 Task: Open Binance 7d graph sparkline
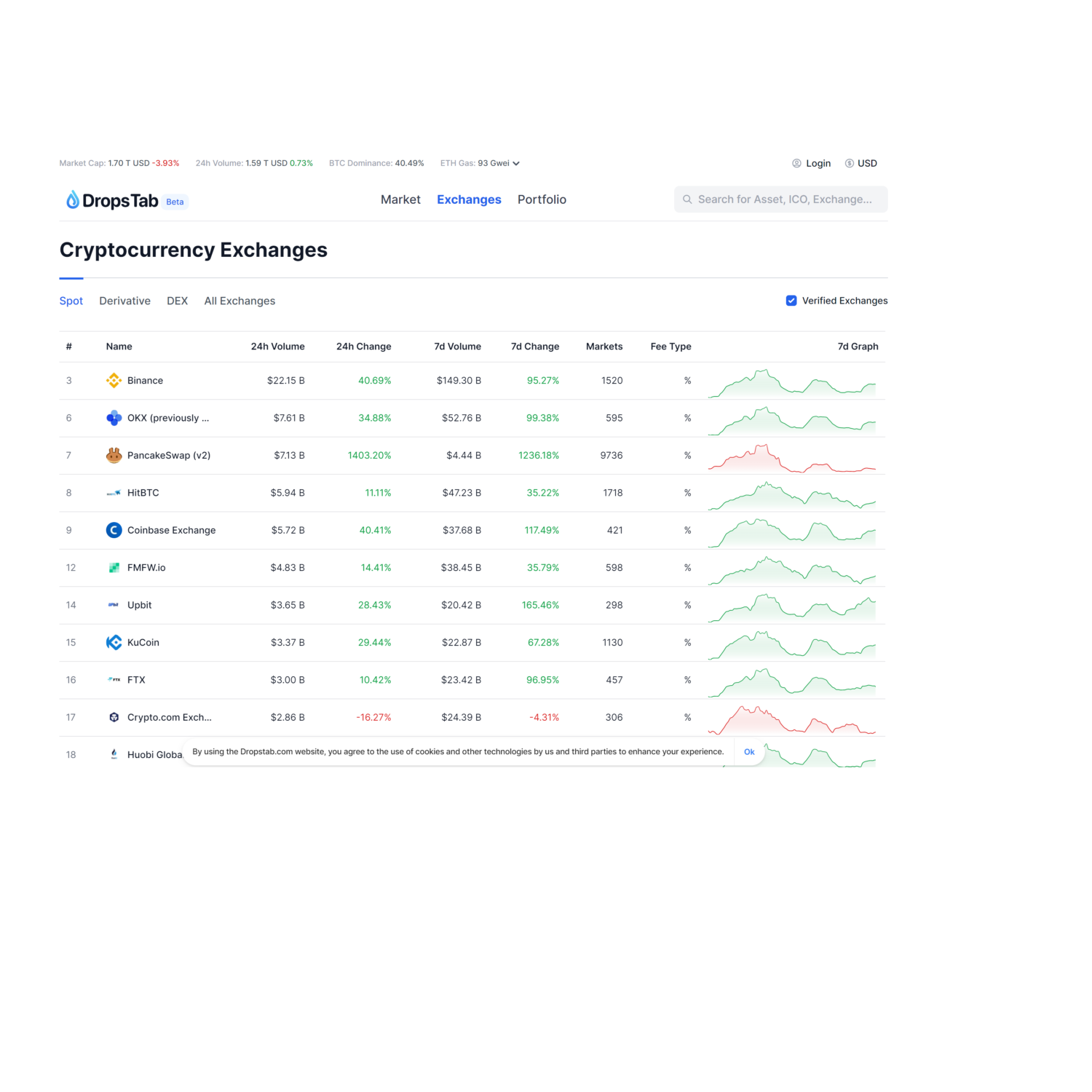[791, 383]
